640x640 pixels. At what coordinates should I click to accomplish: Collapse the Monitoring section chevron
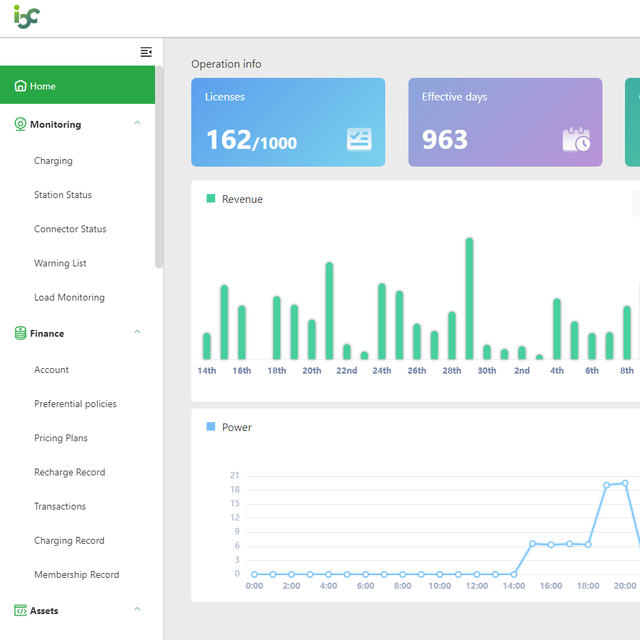[137, 123]
